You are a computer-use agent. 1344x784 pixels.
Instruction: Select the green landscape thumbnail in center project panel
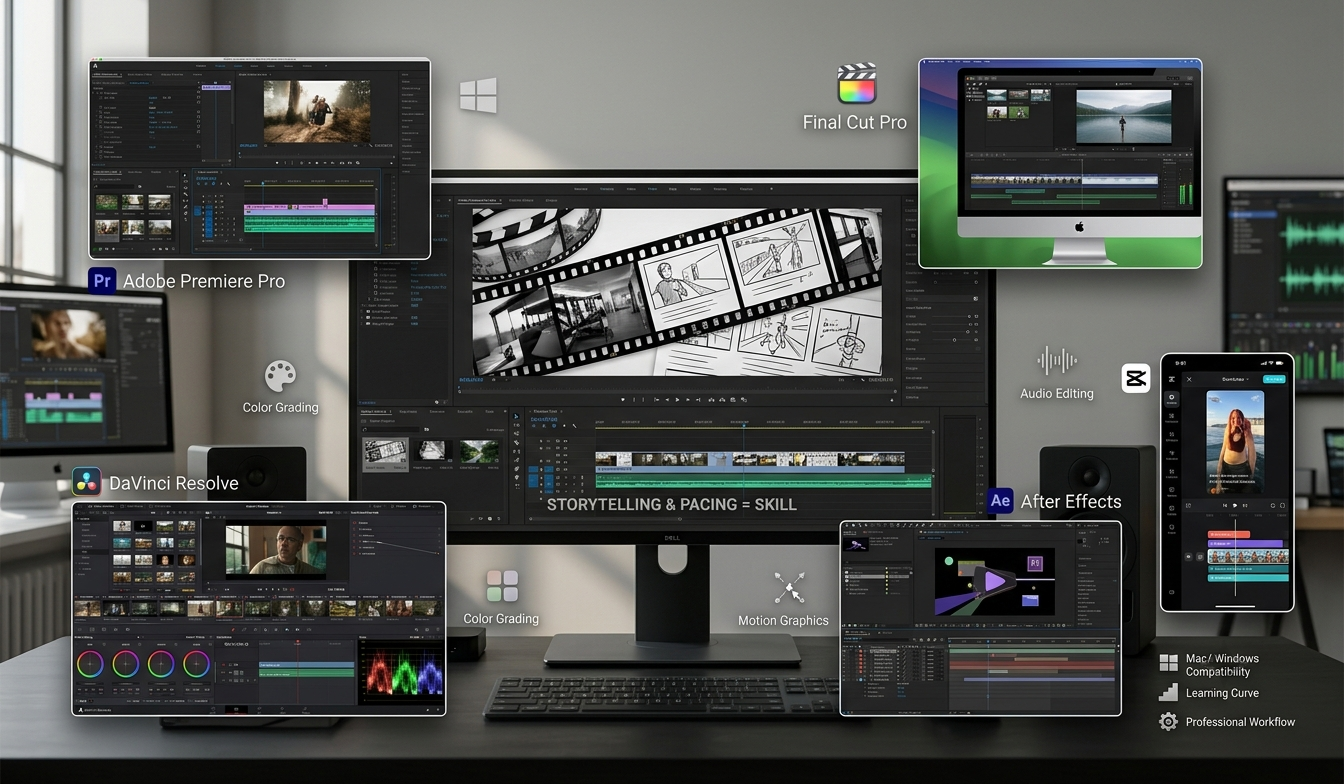click(479, 450)
